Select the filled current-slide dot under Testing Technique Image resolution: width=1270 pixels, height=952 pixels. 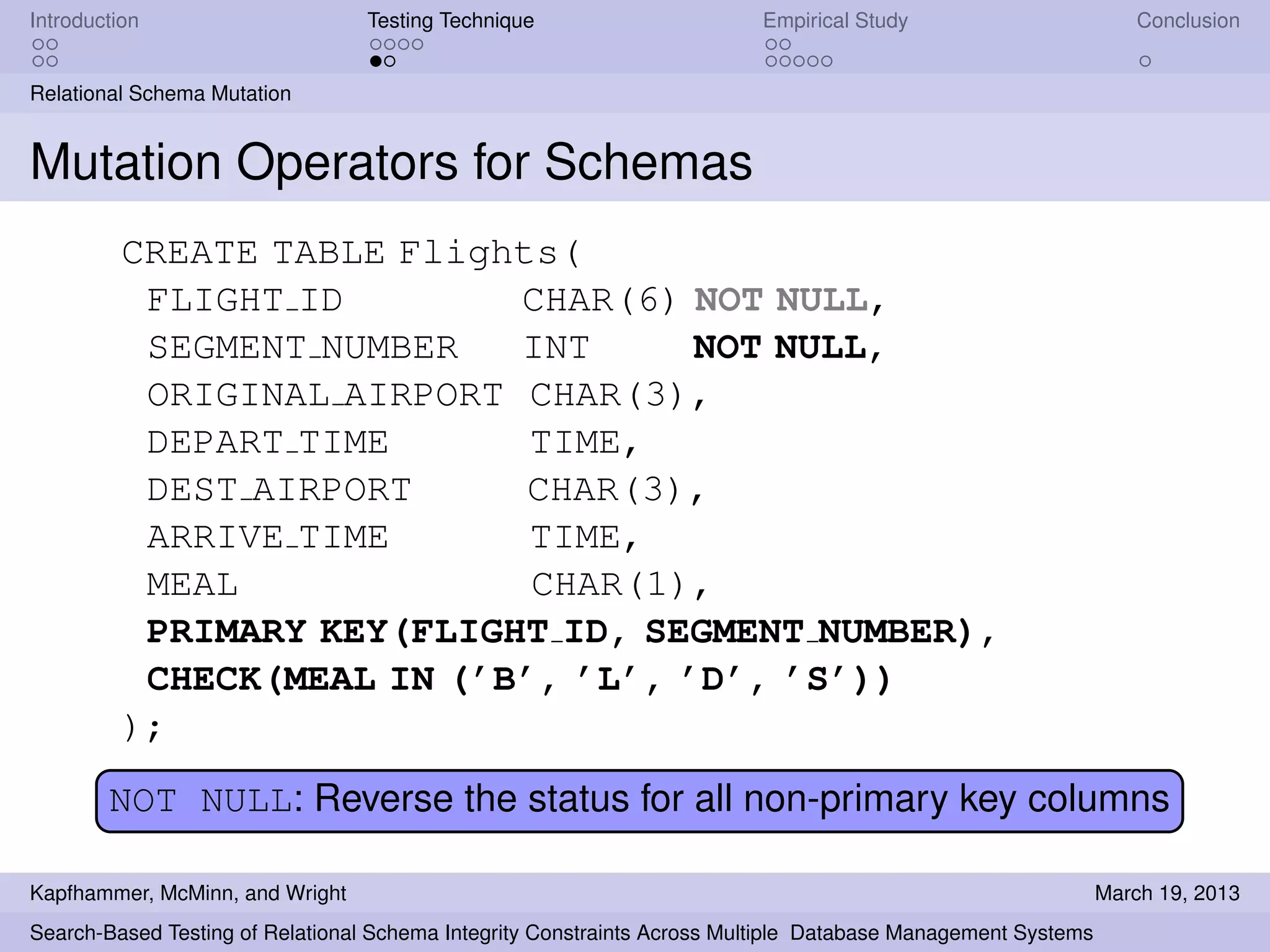tap(376, 61)
